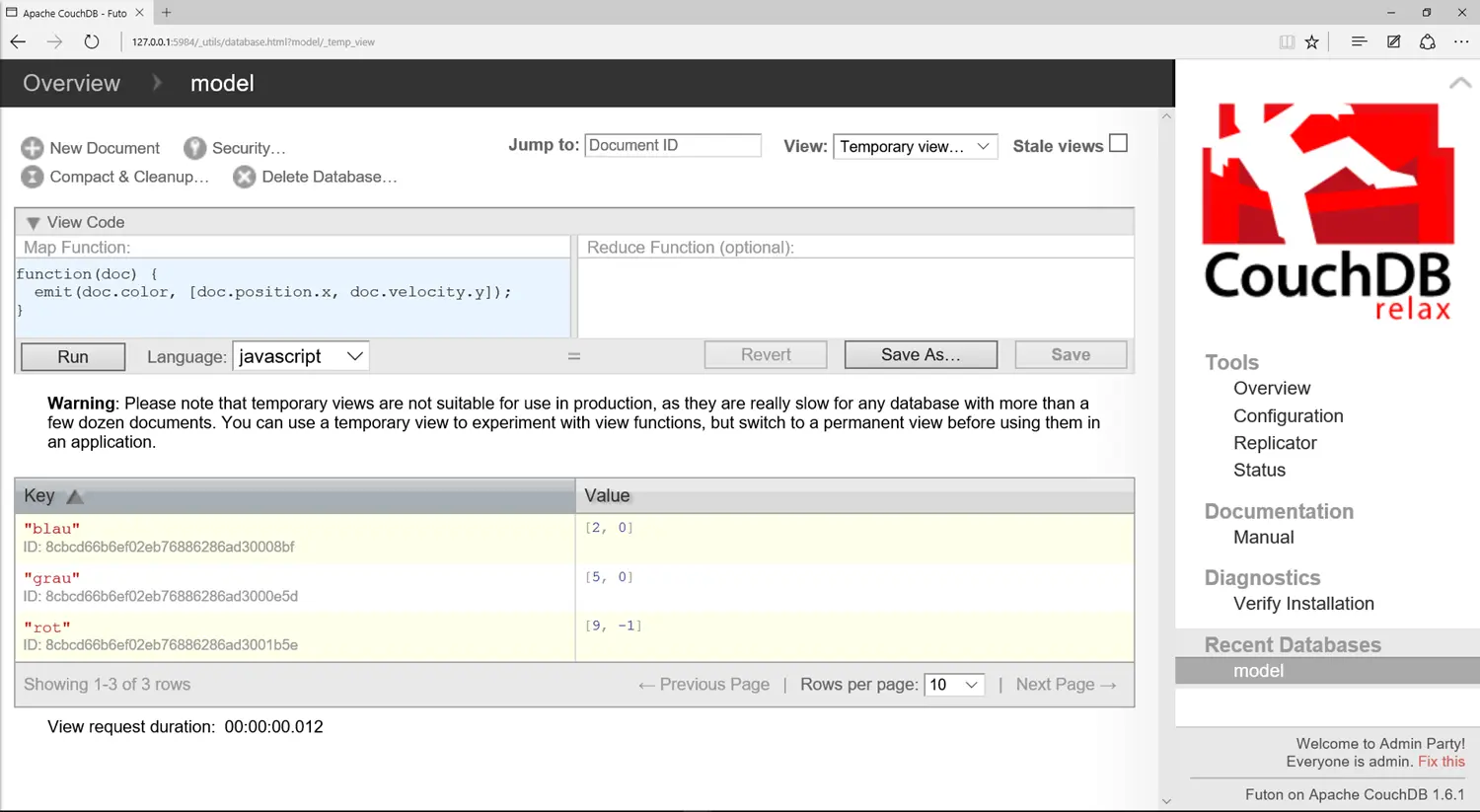Click the Delete Database icon
Screen dimensions: 1480x812
tap(245, 177)
